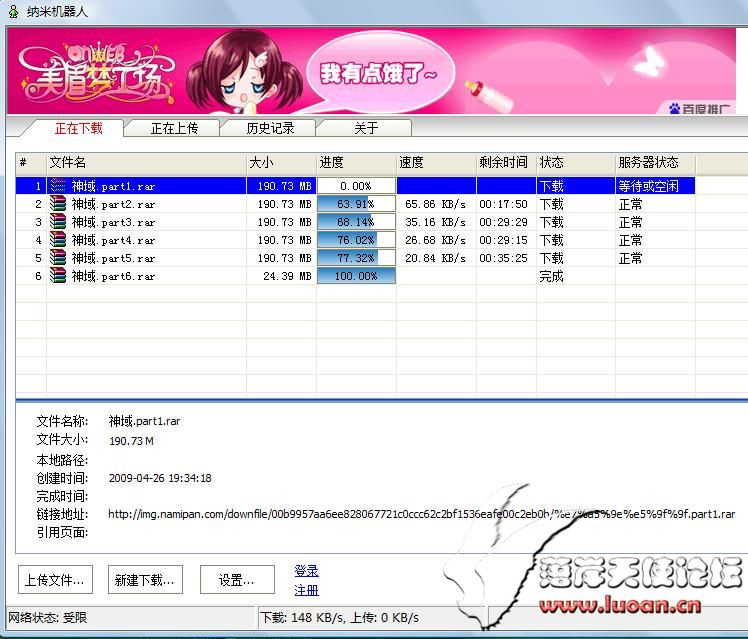Click the RAR icon of 神域.part6.rar
This screenshot has width=748, height=639.
(58, 276)
